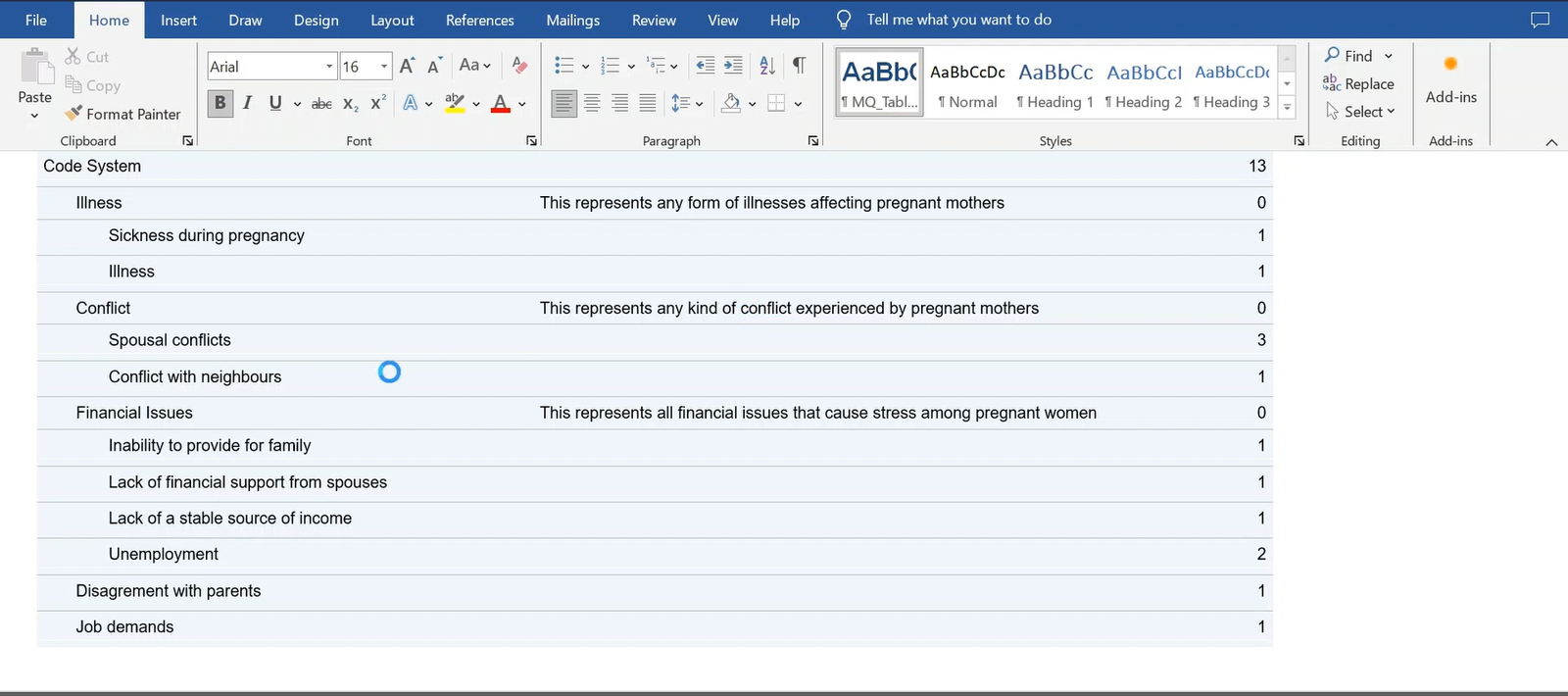
Task: Switch to the Layout tab
Action: click(392, 20)
